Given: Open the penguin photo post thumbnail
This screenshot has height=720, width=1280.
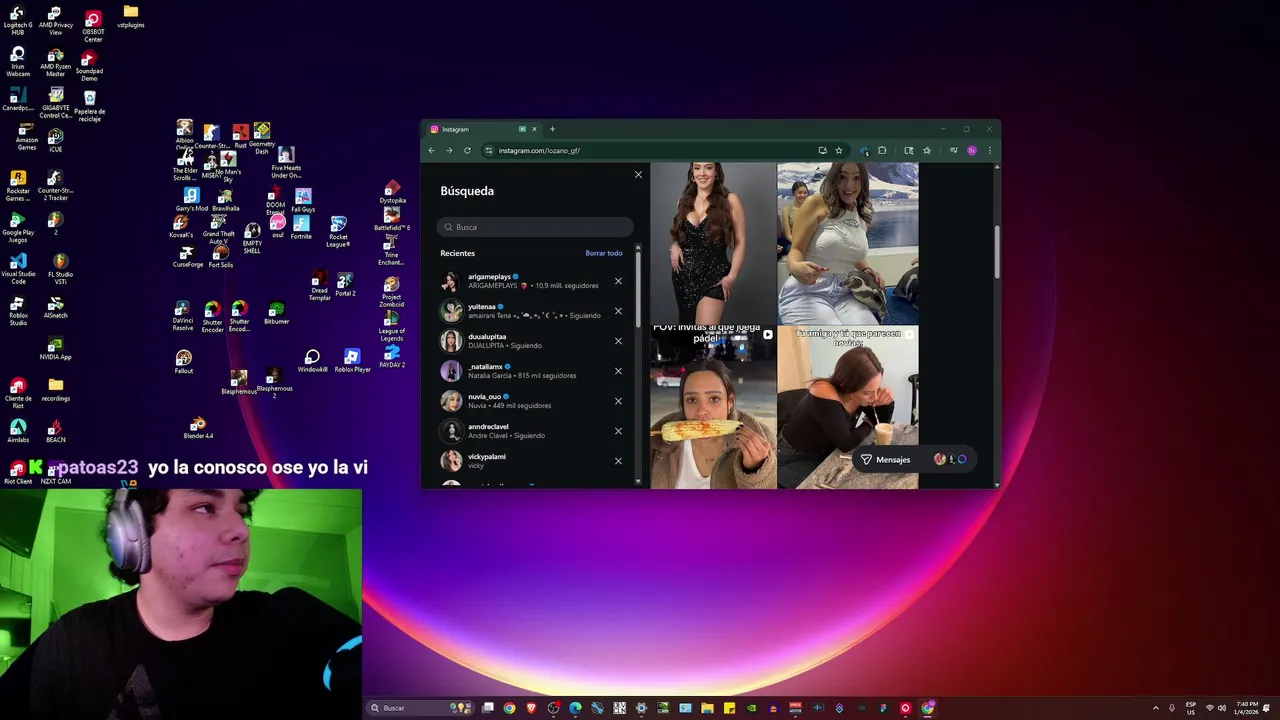Looking at the screenshot, I should tap(848, 243).
